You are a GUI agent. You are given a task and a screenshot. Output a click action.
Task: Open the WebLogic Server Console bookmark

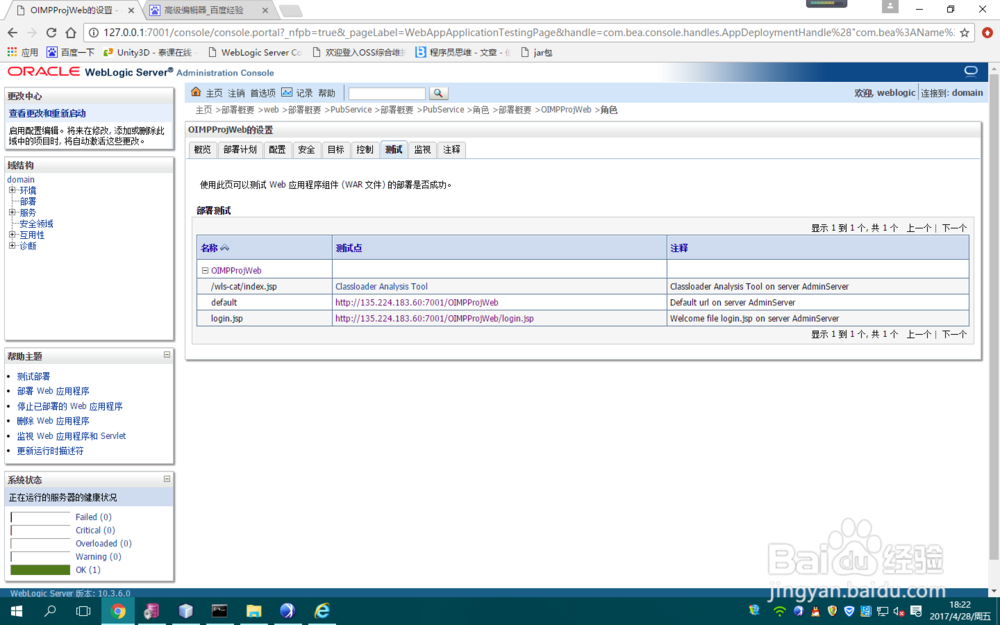point(254,52)
